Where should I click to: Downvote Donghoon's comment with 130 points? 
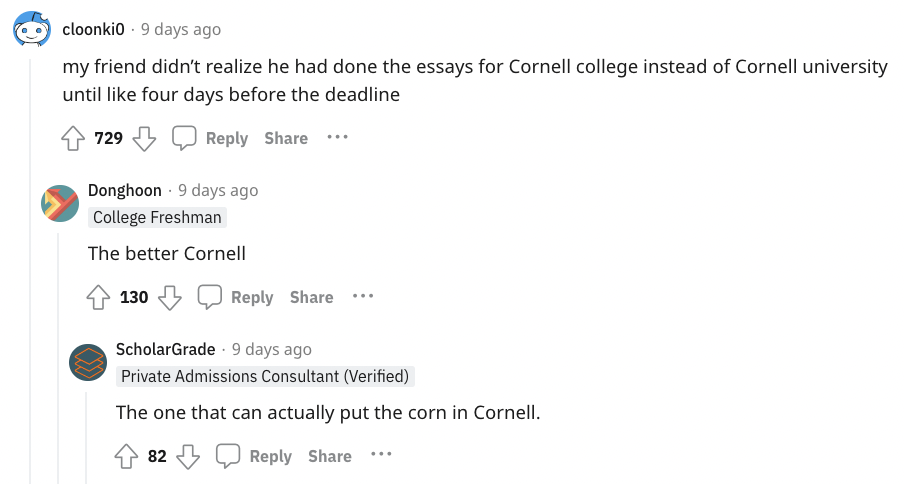tap(170, 297)
